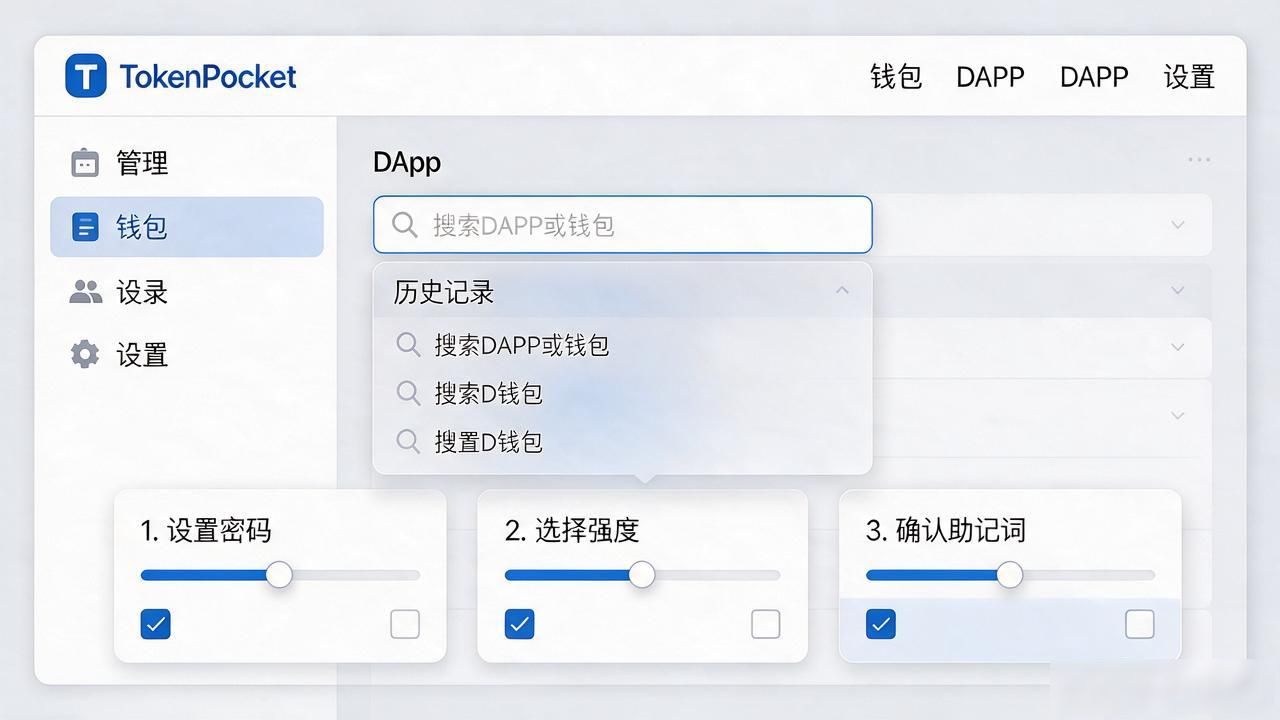Click the magnifier icon in search box
Screen dimensions: 1280x720
(x=405, y=224)
